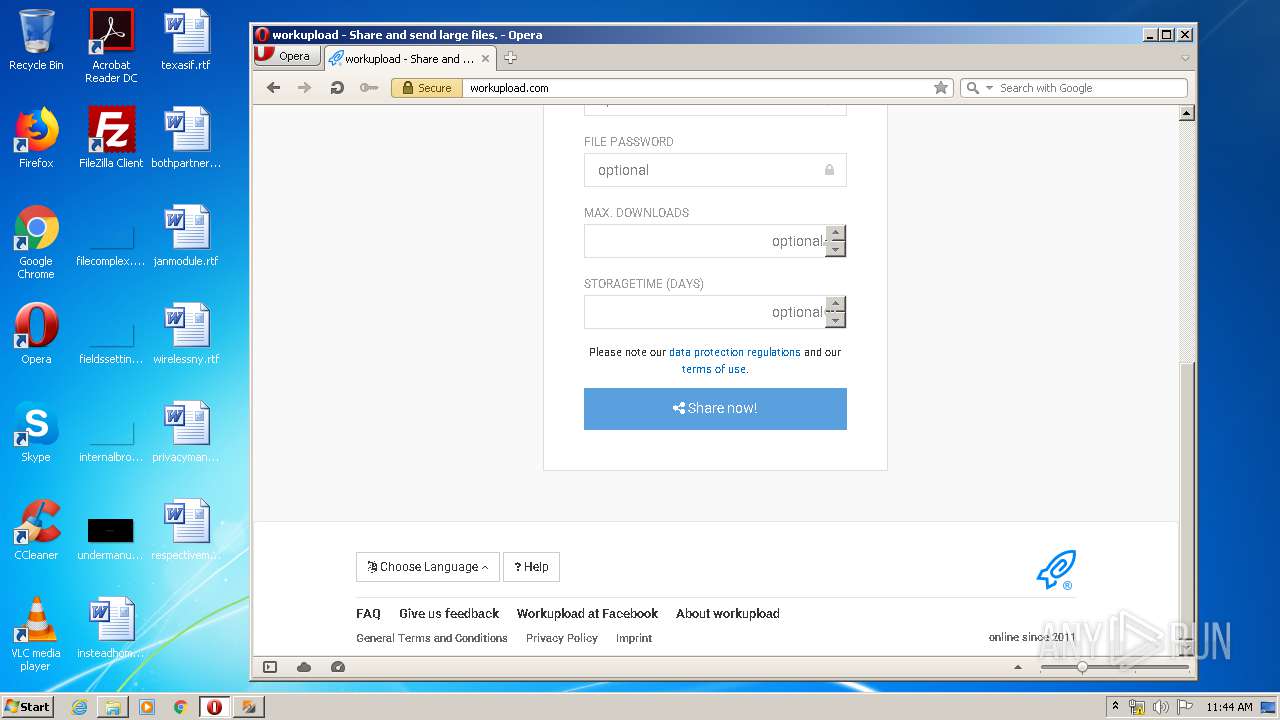Click the Help button
This screenshot has width=1280, height=720.
pyautogui.click(x=531, y=567)
